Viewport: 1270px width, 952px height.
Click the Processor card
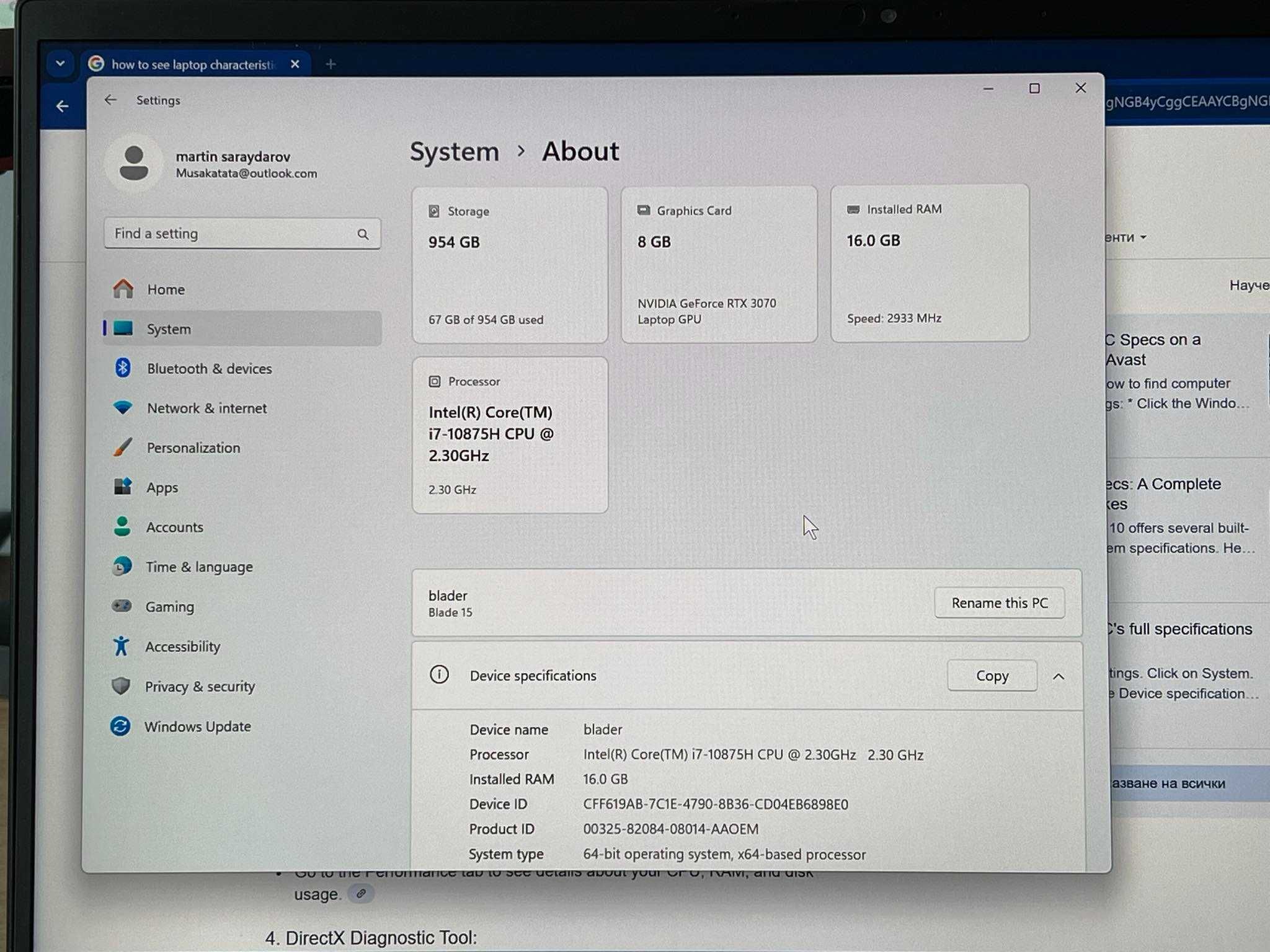510,435
